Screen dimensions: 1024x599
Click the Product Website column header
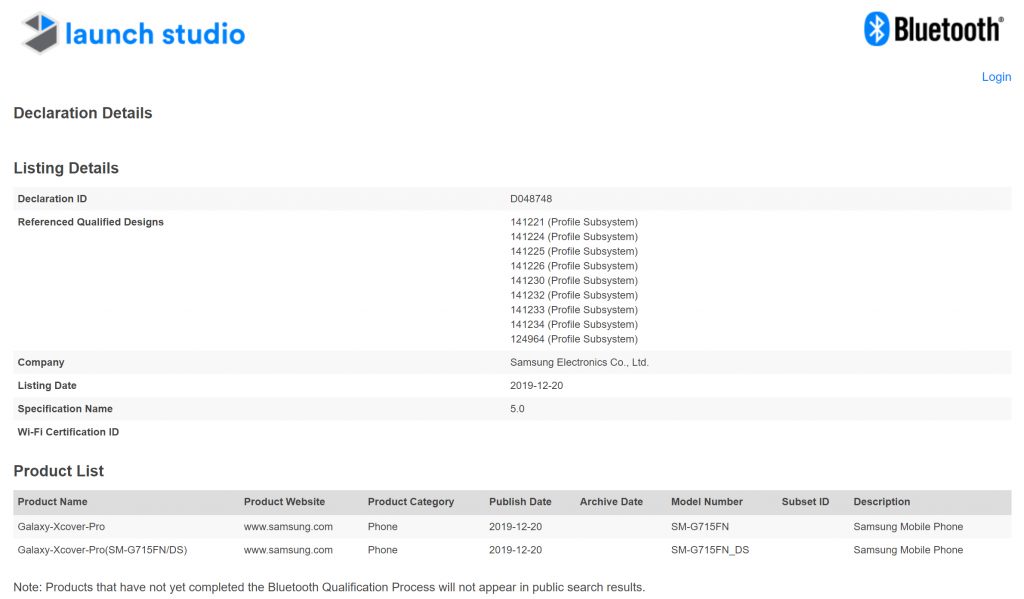(284, 502)
